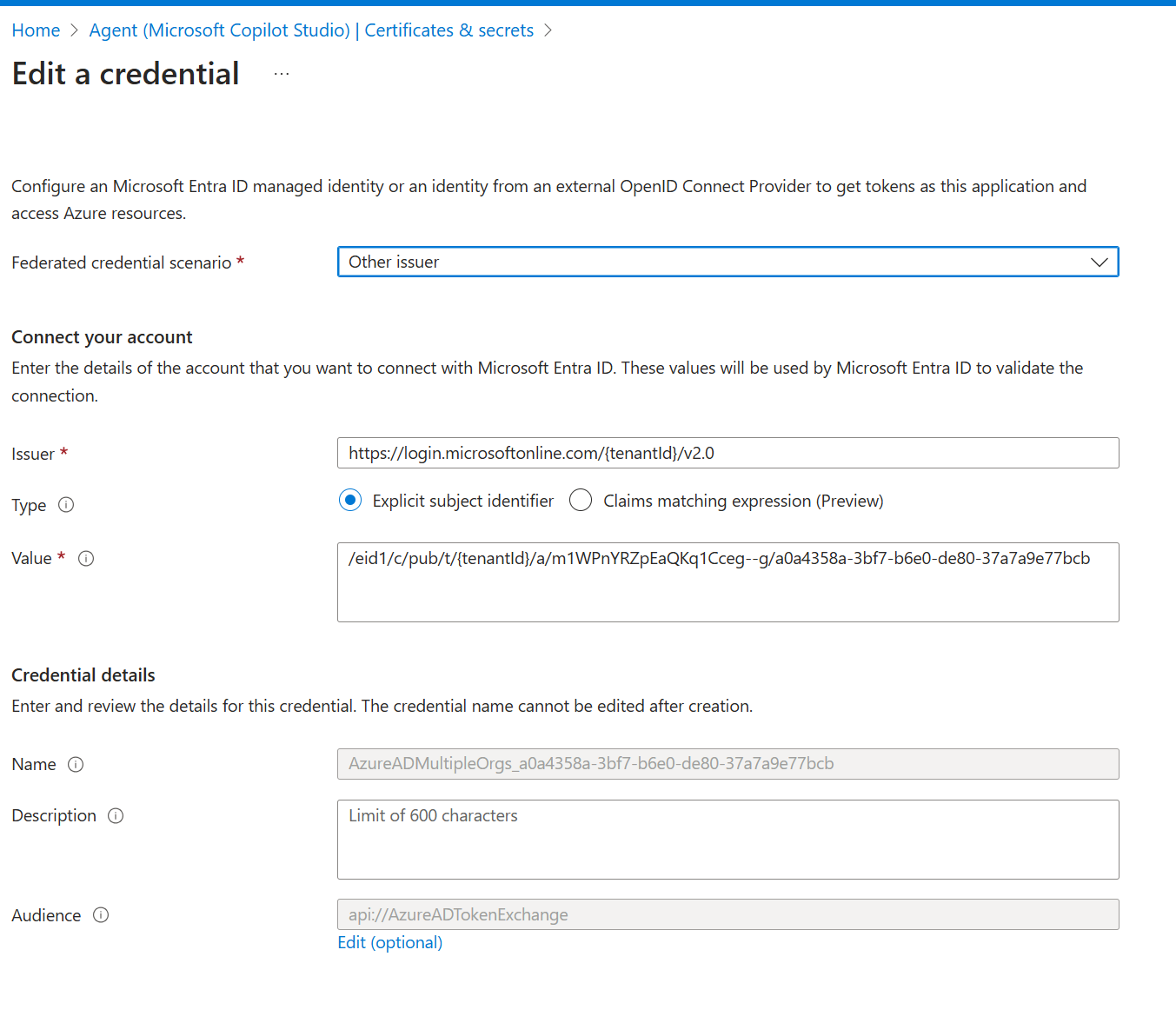Go to Home breadcrumb
1176x1023 pixels.
(x=36, y=30)
